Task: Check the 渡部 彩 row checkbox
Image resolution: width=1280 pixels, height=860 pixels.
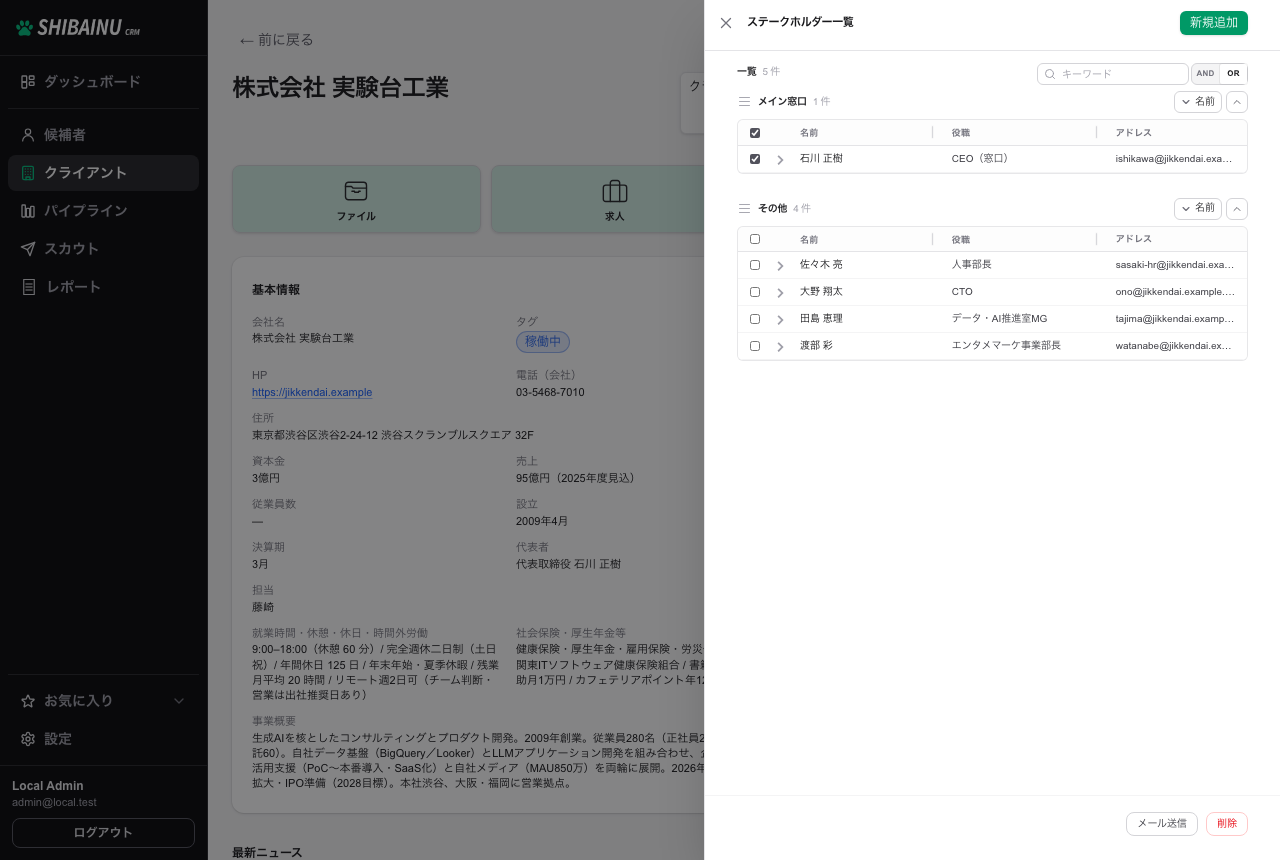Action: click(755, 346)
